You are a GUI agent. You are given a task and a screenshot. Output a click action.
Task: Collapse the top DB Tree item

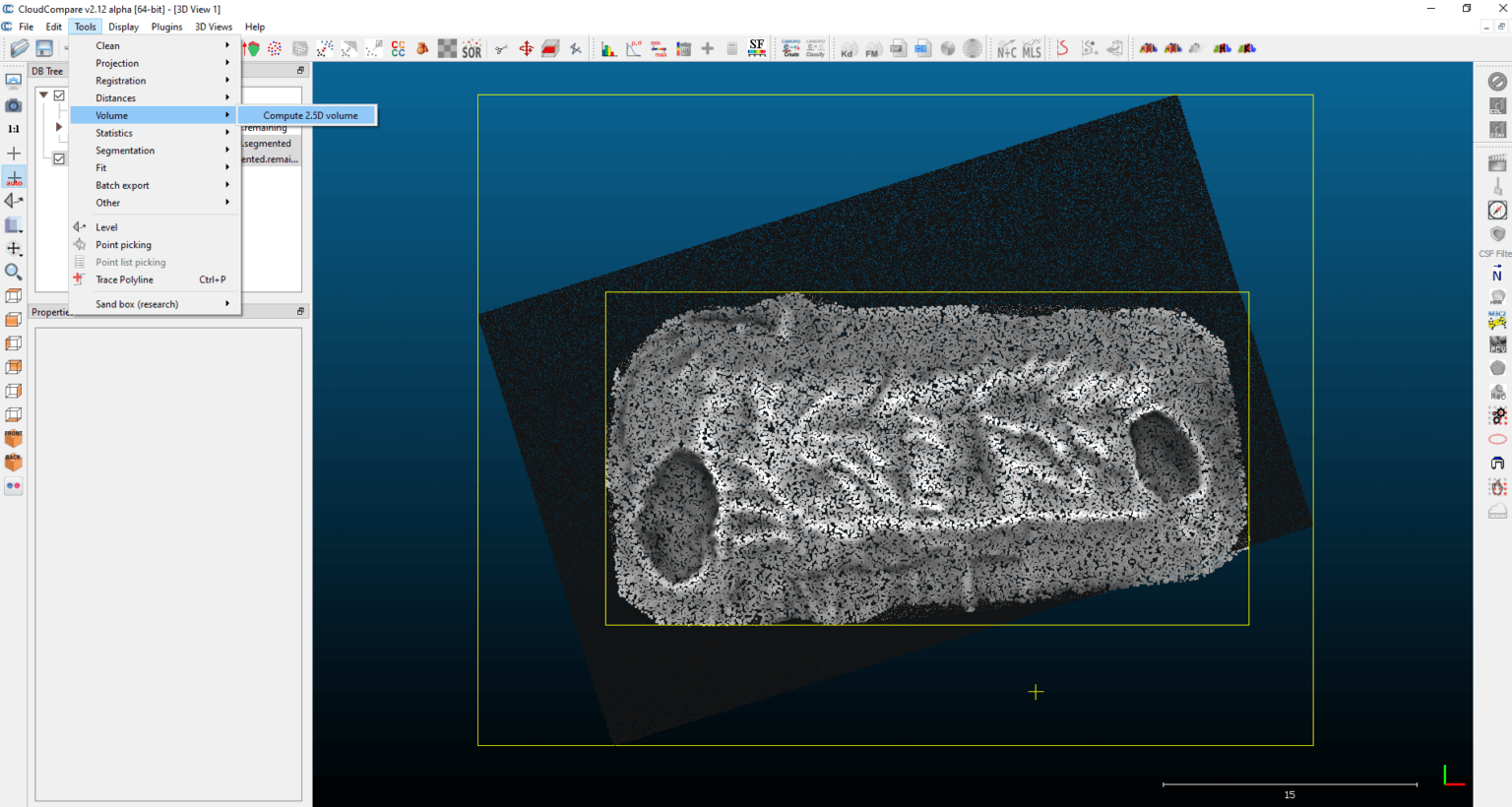coord(44,95)
